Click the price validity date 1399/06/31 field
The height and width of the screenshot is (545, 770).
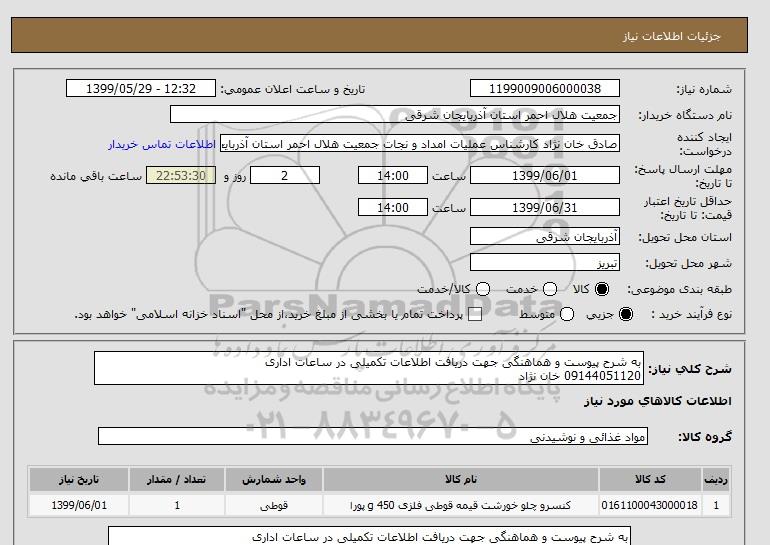point(545,207)
